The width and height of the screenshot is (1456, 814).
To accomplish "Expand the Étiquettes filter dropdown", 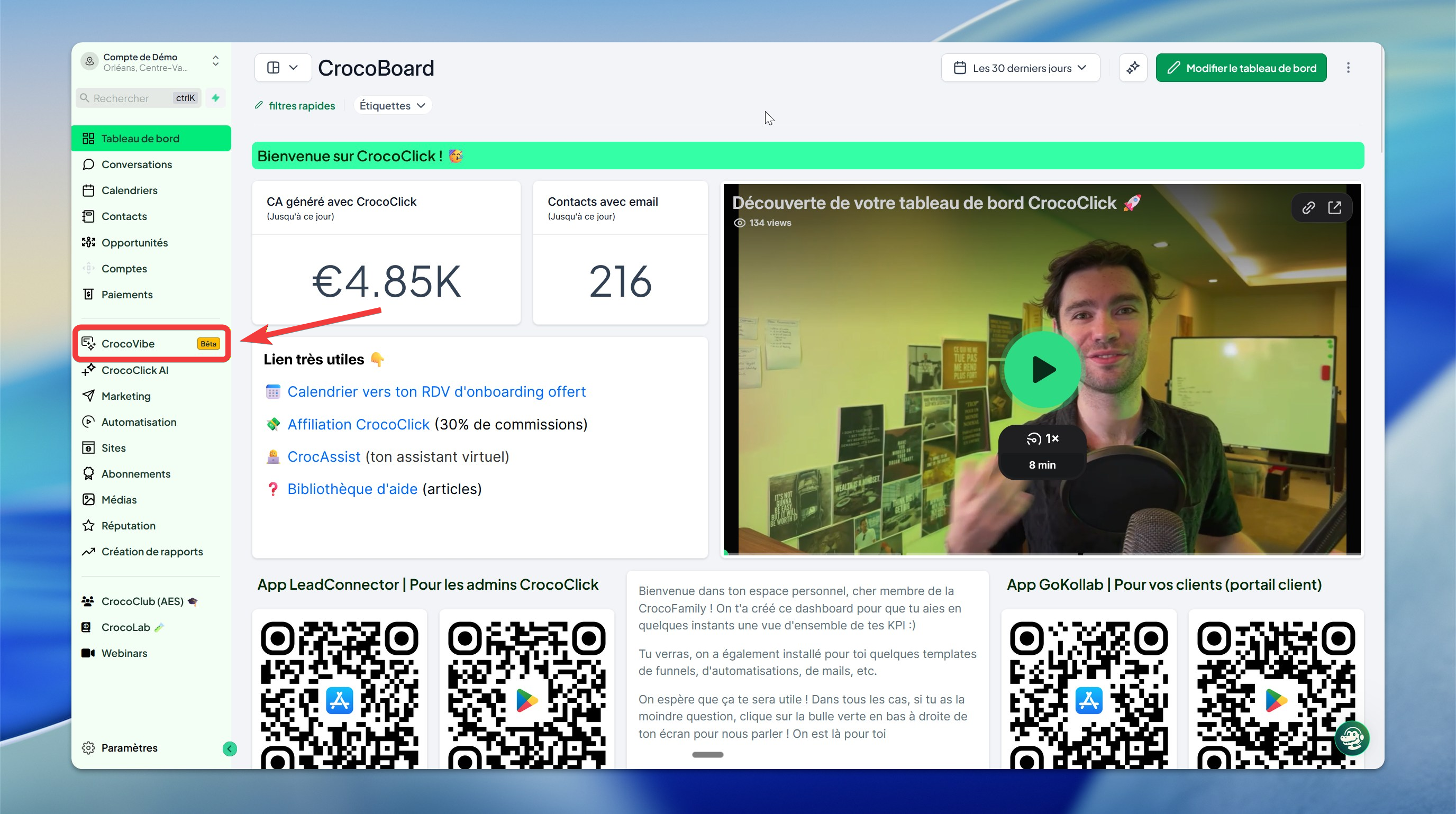I will click(392, 106).
